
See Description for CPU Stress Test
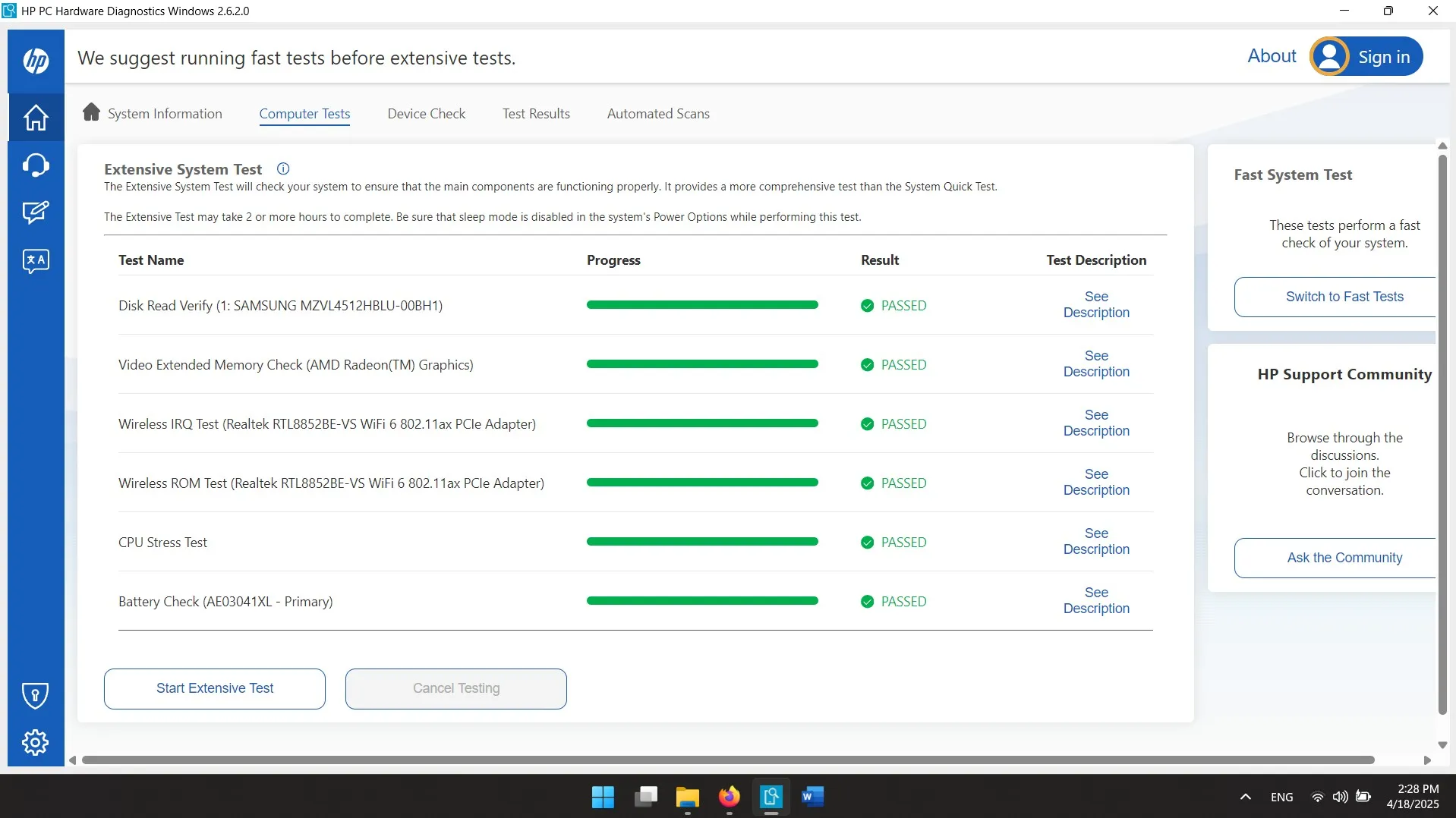(x=1096, y=541)
